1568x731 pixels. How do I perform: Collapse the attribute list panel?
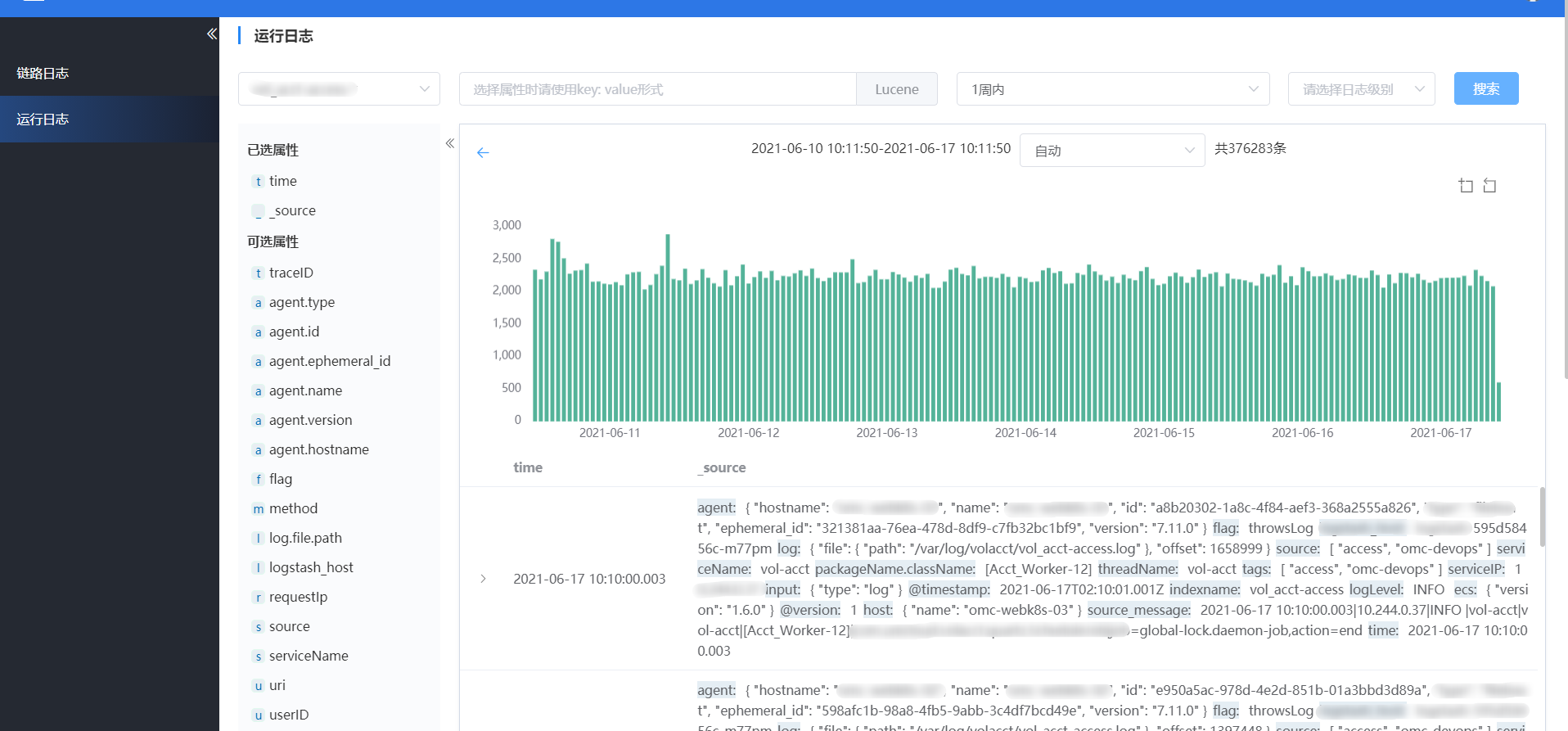click(x=449, y=143)
